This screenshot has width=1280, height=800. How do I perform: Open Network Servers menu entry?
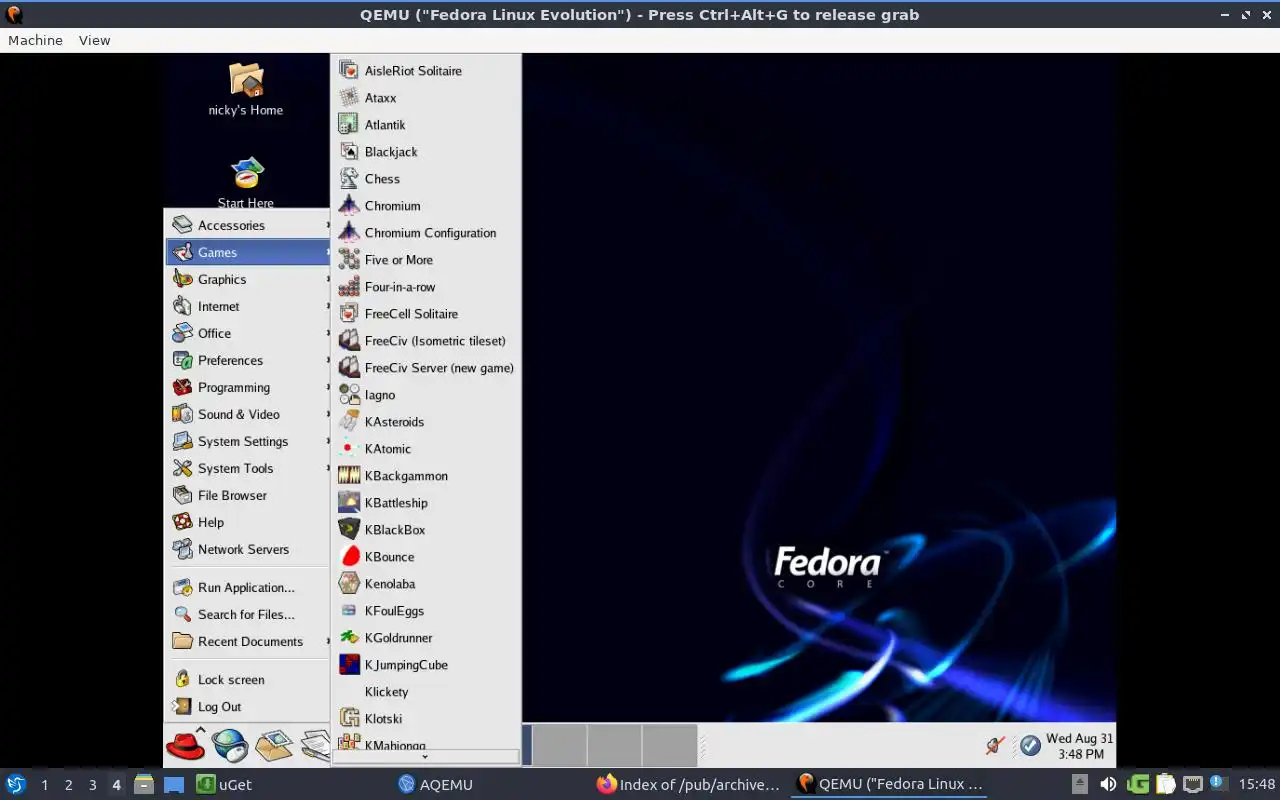point(248,550)
